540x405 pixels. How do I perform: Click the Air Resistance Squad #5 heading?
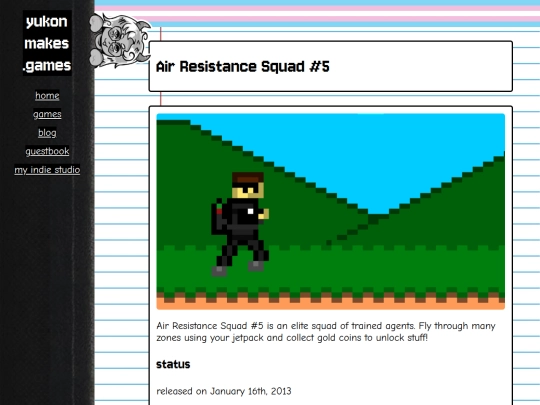[242, 66]
